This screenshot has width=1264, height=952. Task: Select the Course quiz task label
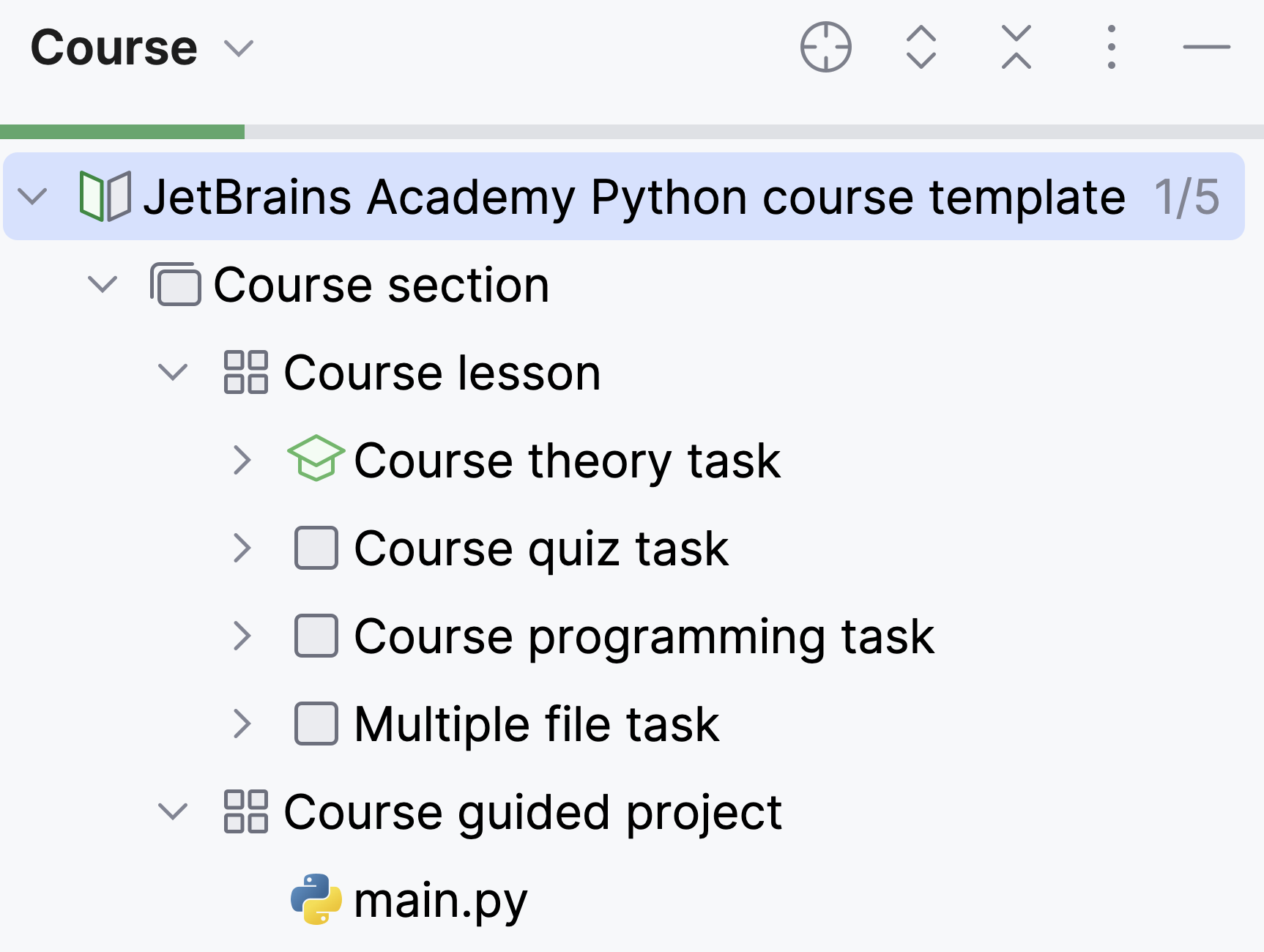click(541, 549)
